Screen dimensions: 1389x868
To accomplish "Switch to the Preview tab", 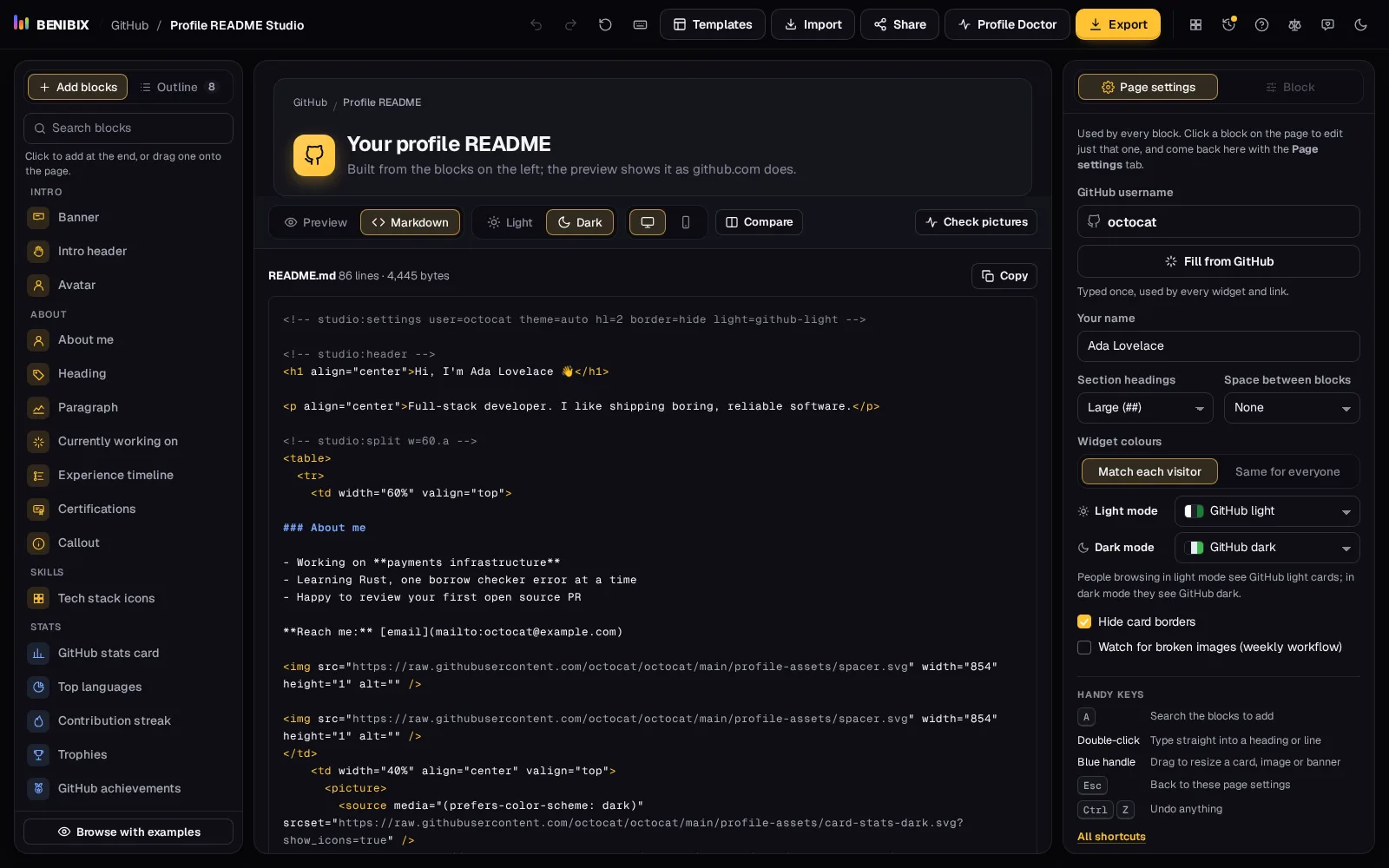I will tap(316, 222).
